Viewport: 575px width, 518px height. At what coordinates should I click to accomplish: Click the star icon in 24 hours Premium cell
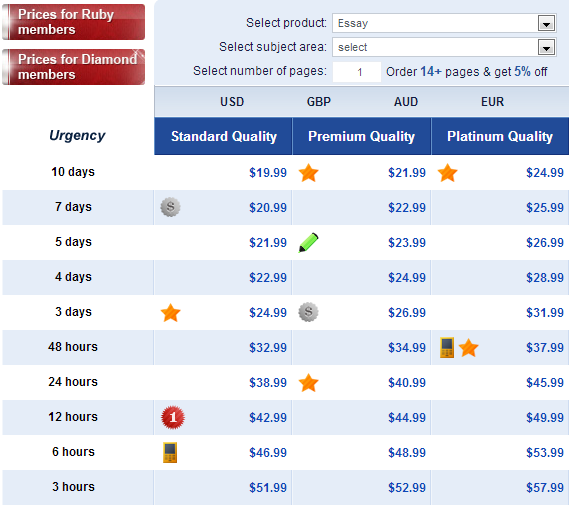coord(308,383)
